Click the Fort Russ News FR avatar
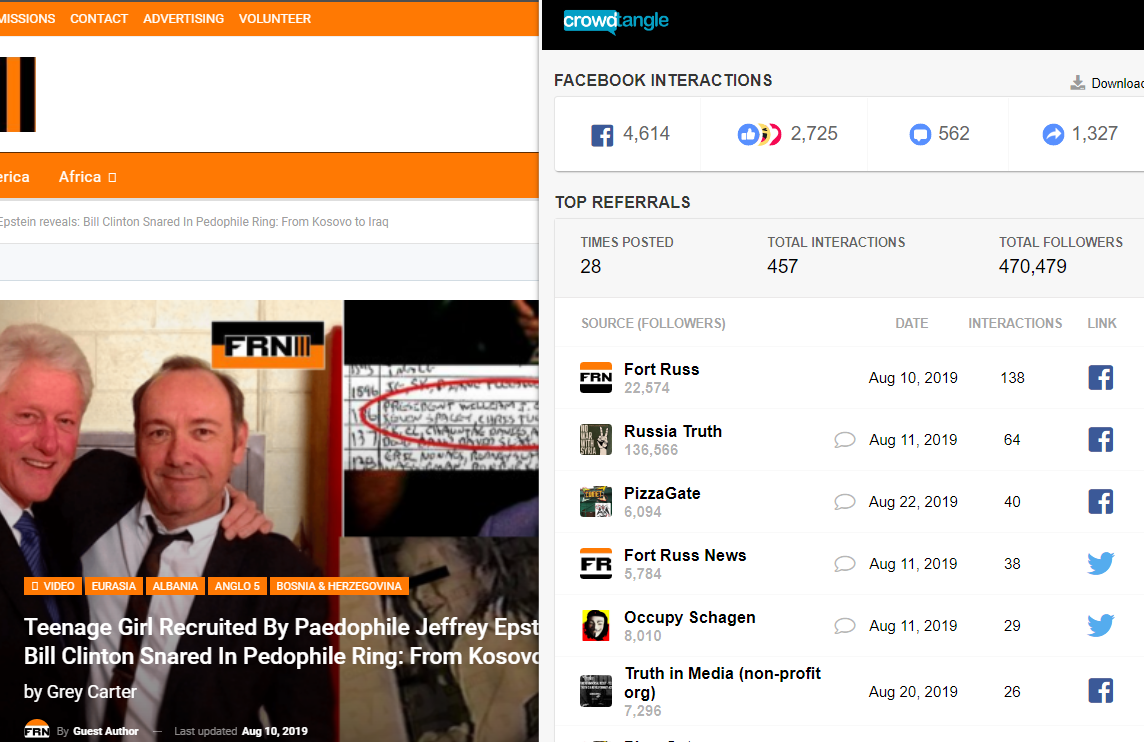 point(596,563)
